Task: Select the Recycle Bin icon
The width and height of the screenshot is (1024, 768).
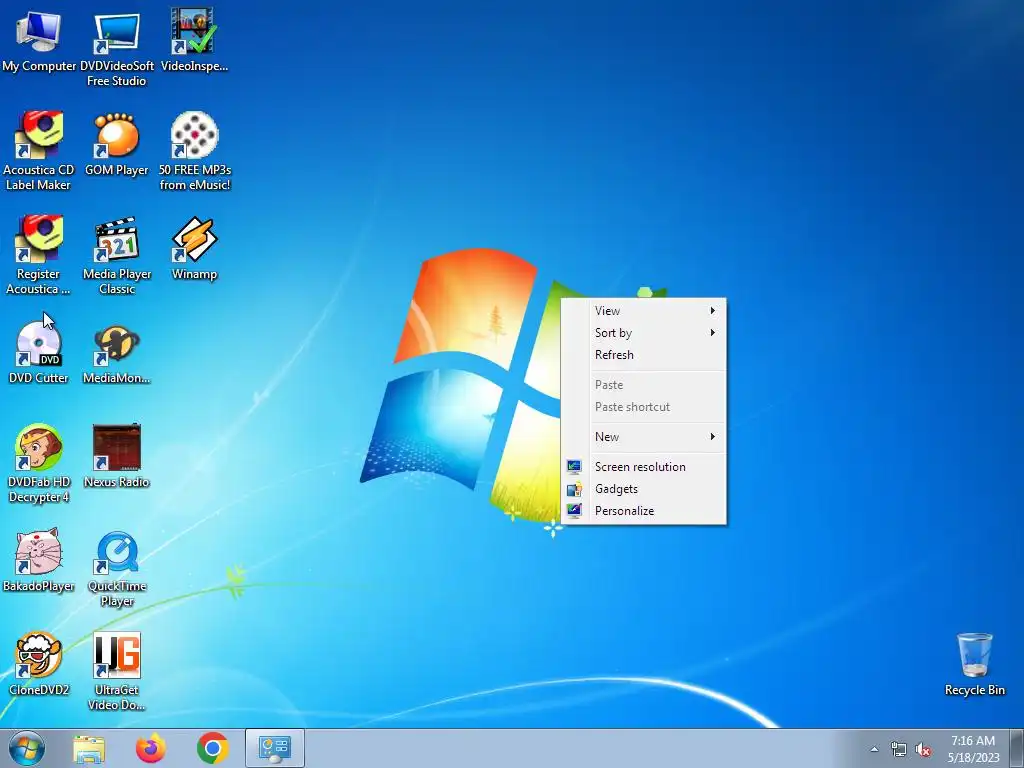Action: click(x=974, y=664)
